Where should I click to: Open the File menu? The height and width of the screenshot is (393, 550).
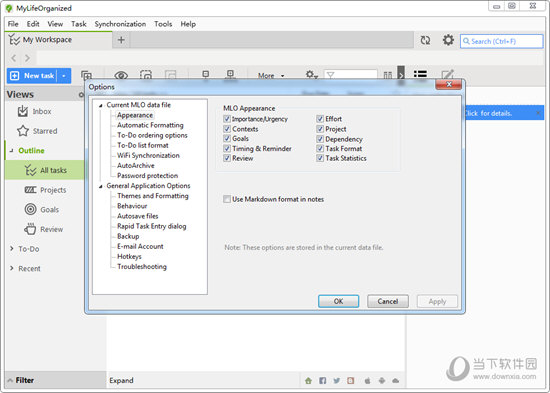tap(13, 24)
